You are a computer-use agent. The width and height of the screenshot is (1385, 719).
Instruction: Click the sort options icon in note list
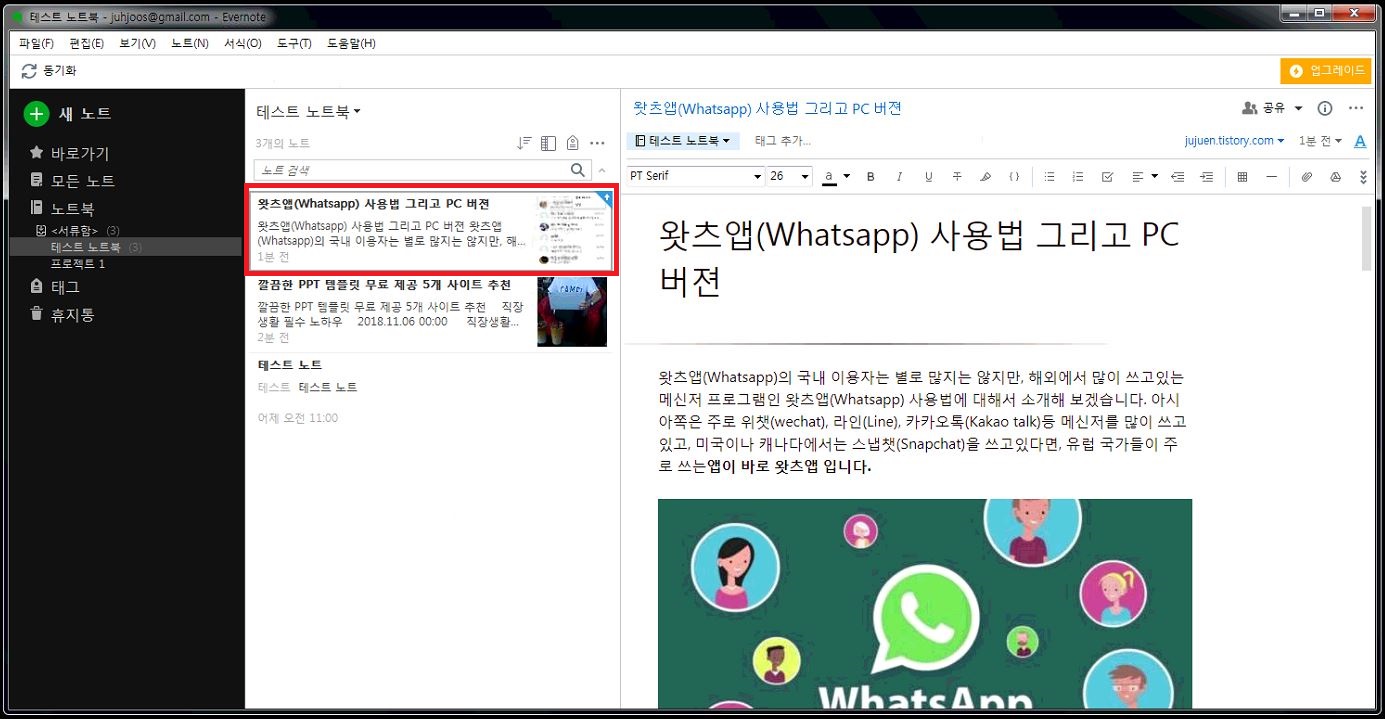tap(524, 143)
